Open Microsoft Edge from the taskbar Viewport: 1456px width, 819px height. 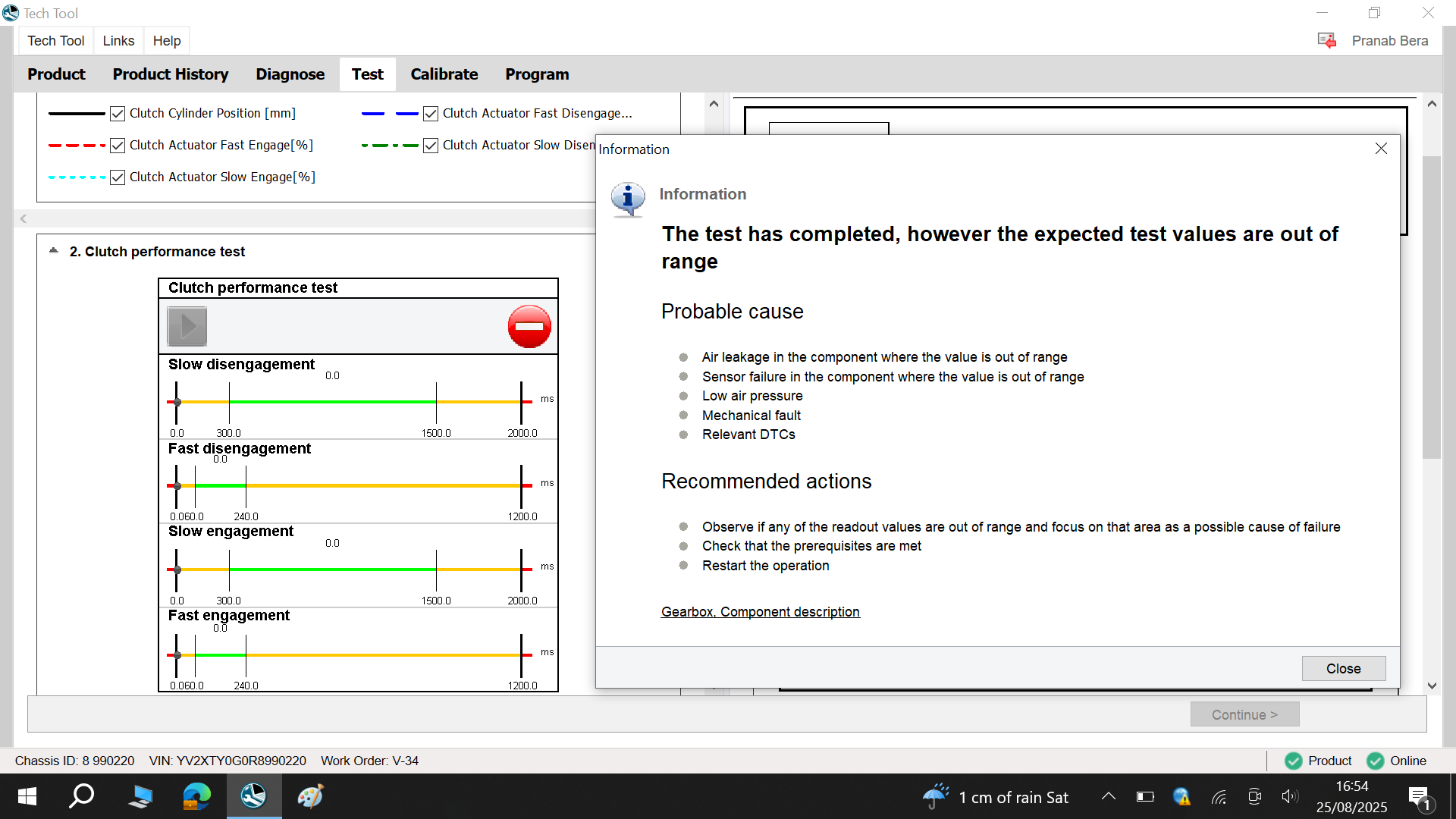tap(196, 796)
